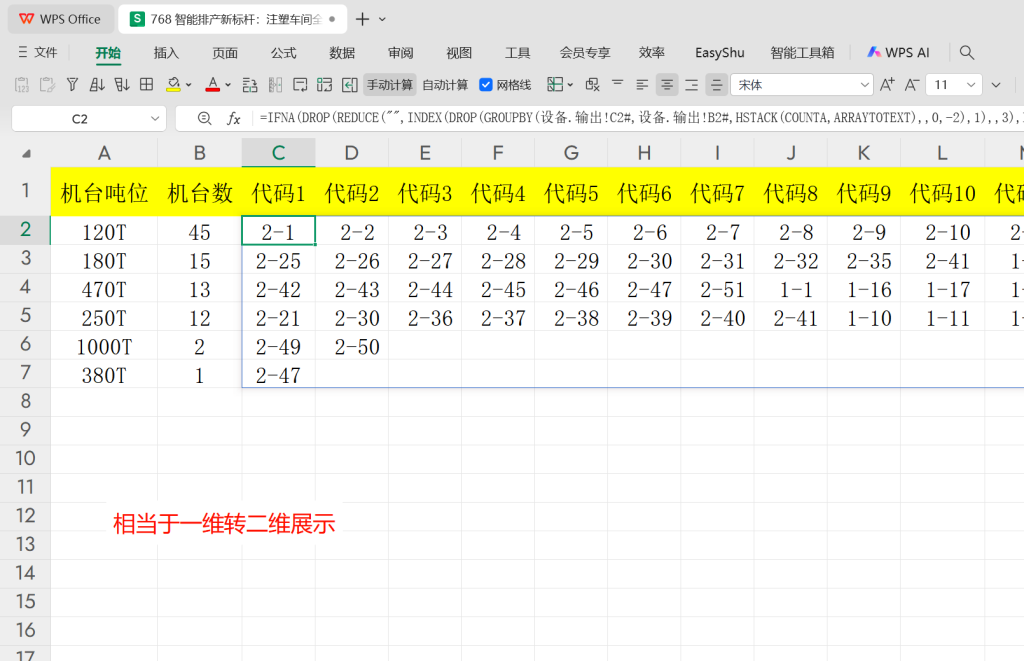Select the 768 智能排产 document tab
The width and height of the screenshot is (1024, 661).
coord(232,20)
